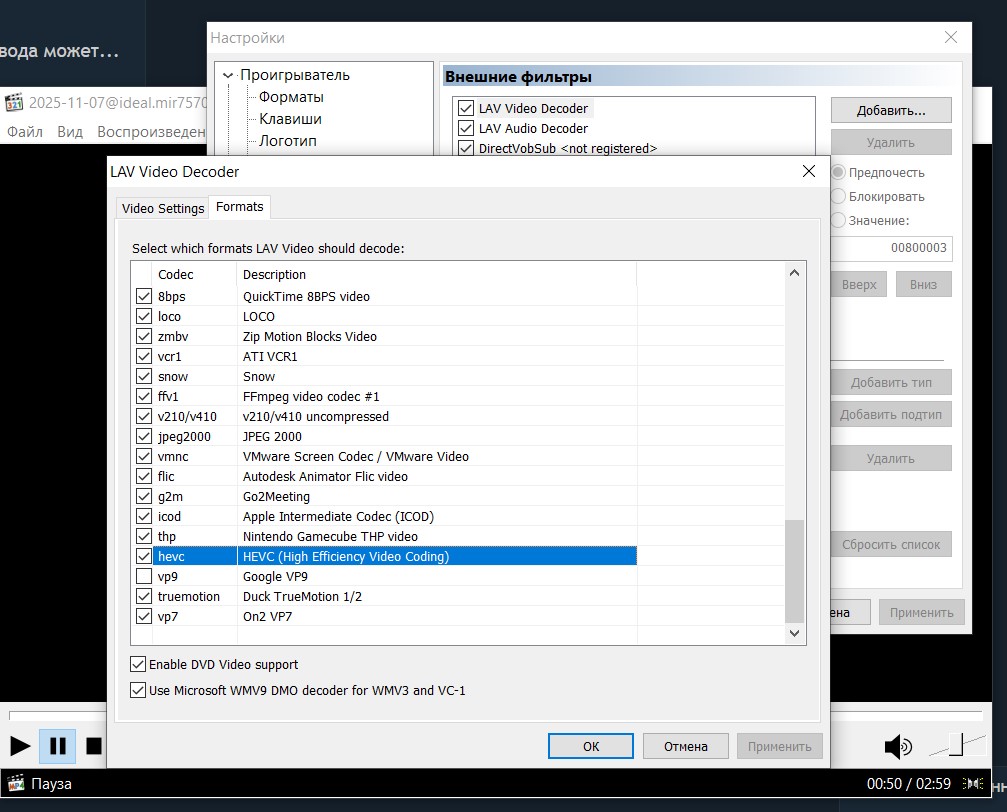Enable the vp9 Google VP9 codec checkbox
The image size is (1007, 812).
144,577
